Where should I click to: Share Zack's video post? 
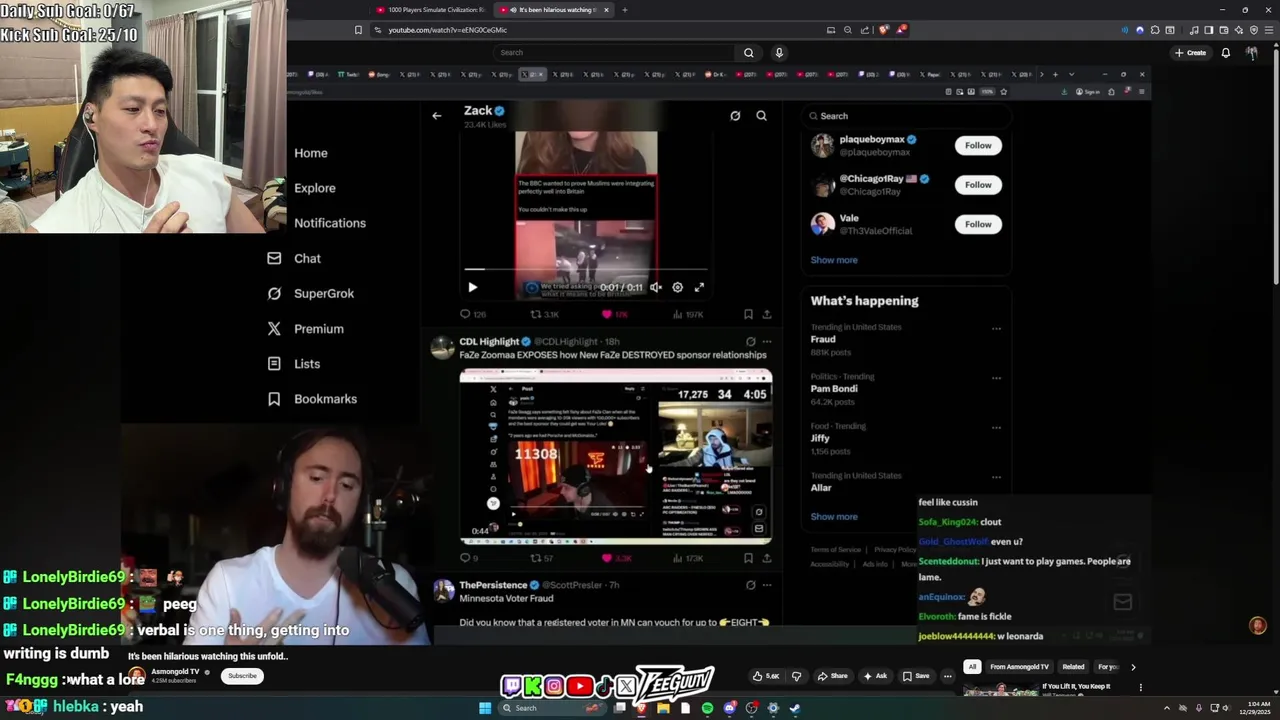click(x=767, y=314)
